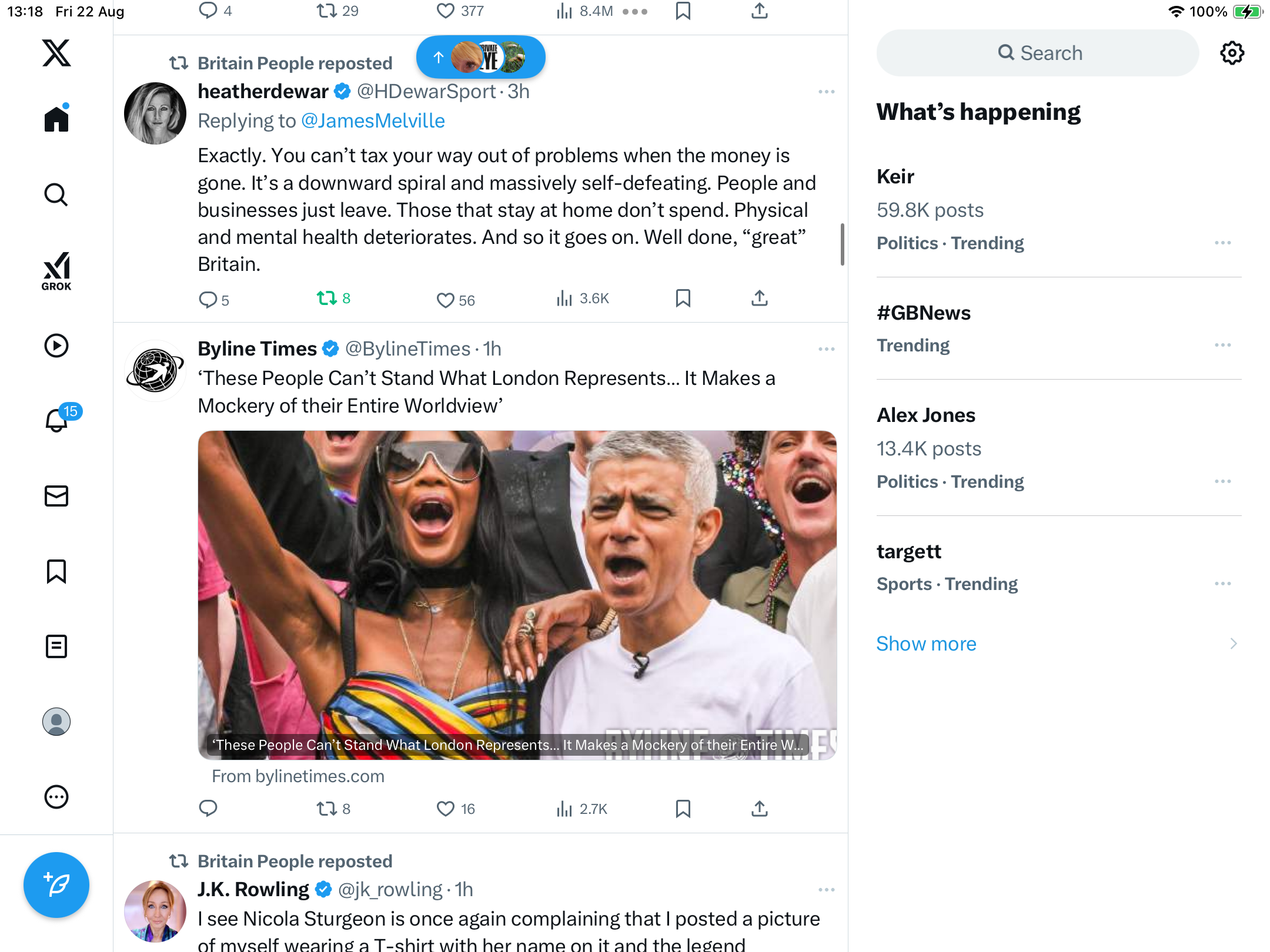Compose a new post
1270x952 pixels.
point(56,884)
